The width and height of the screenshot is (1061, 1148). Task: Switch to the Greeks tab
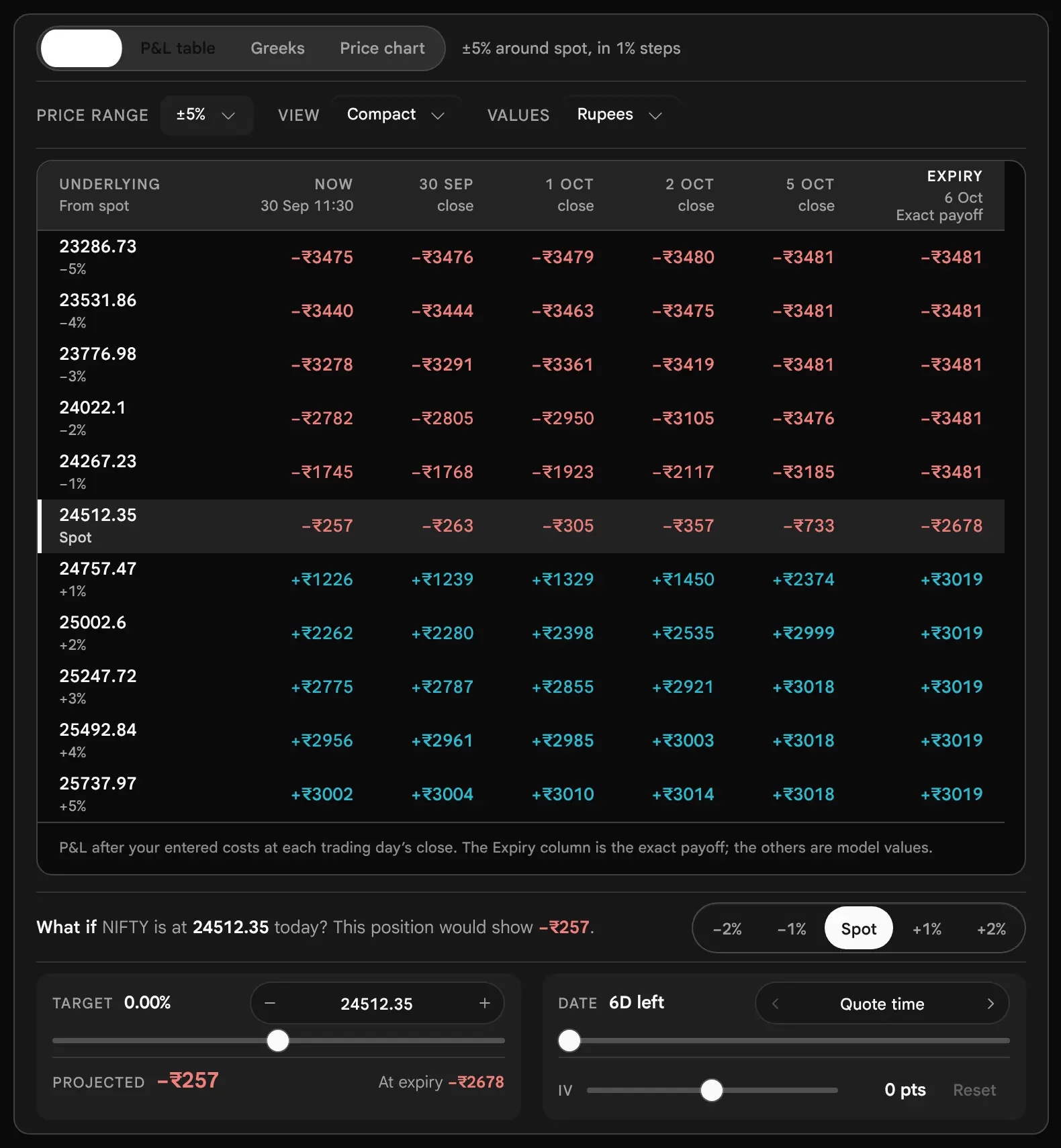click(277, 48)
